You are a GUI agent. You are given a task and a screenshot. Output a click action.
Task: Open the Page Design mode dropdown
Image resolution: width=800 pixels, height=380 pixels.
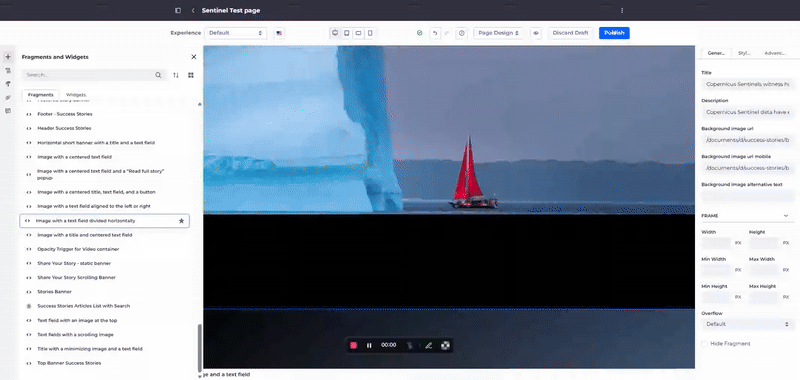click(x=498, y=33)
